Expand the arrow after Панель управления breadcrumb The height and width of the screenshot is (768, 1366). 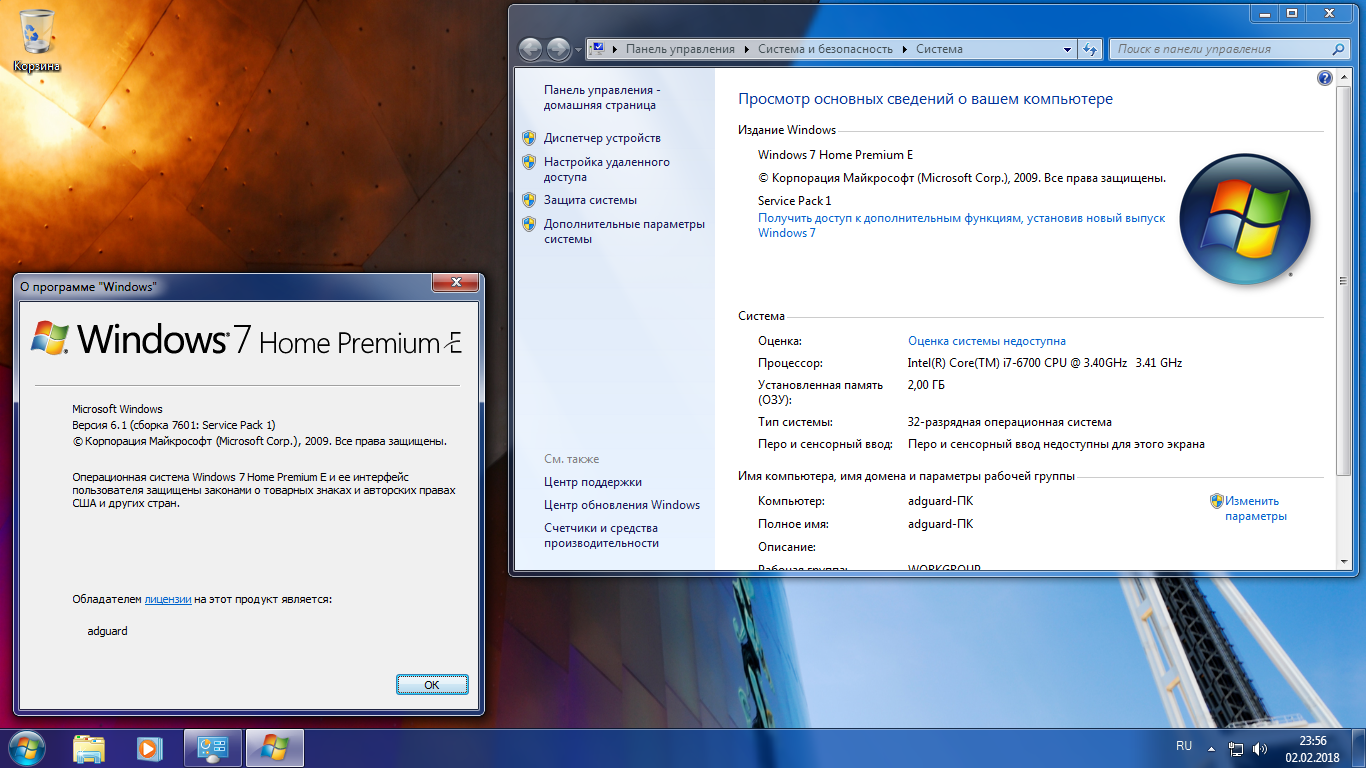tap(746, 49)
